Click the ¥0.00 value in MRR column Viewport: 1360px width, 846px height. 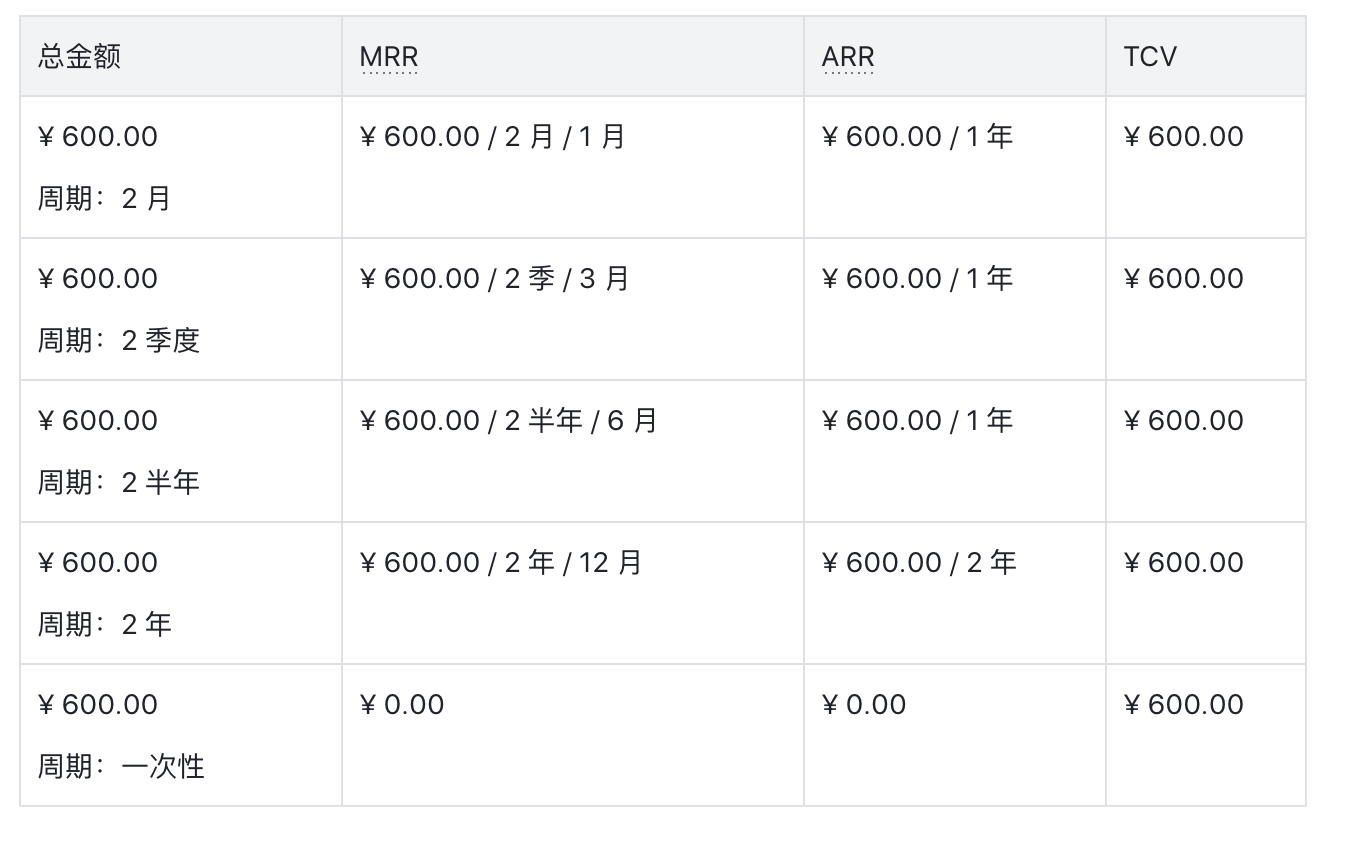pyautogui.click(x=402, y=705)
